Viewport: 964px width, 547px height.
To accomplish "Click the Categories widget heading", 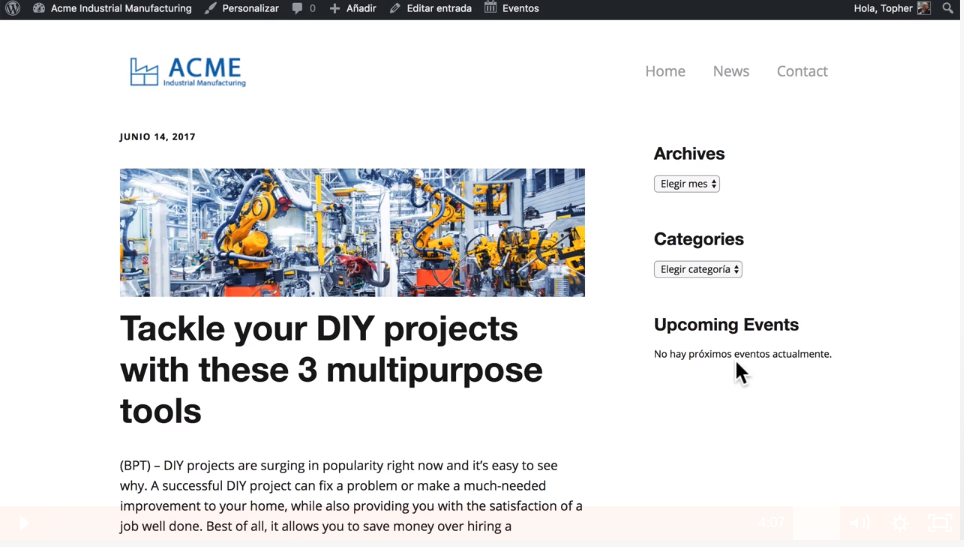I will 699,239.
